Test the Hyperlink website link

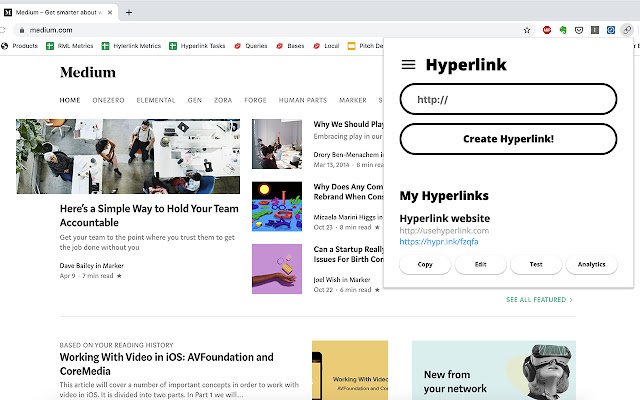click(536, 264)
